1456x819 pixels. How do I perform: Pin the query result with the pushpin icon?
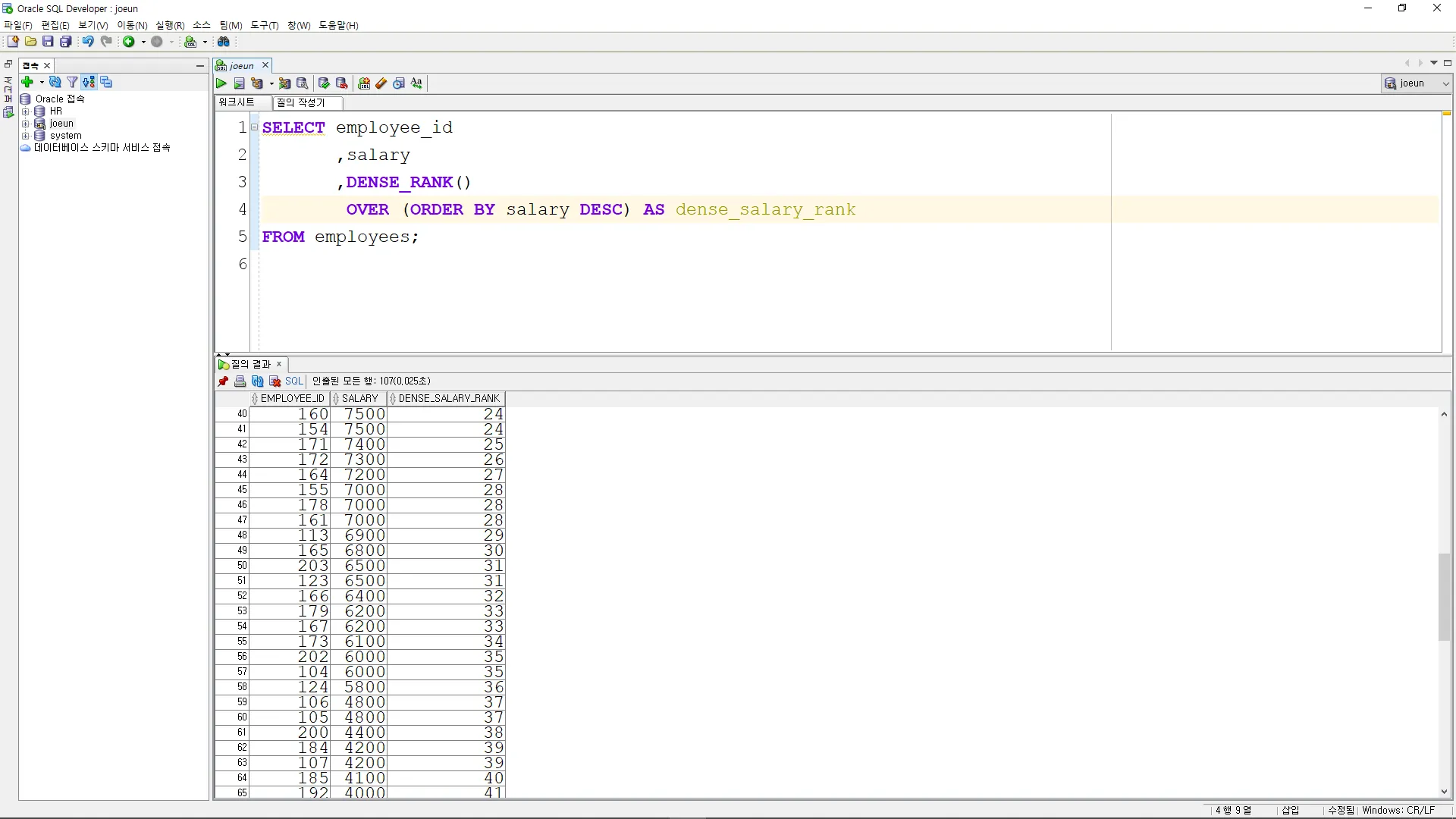coord(223,381)
